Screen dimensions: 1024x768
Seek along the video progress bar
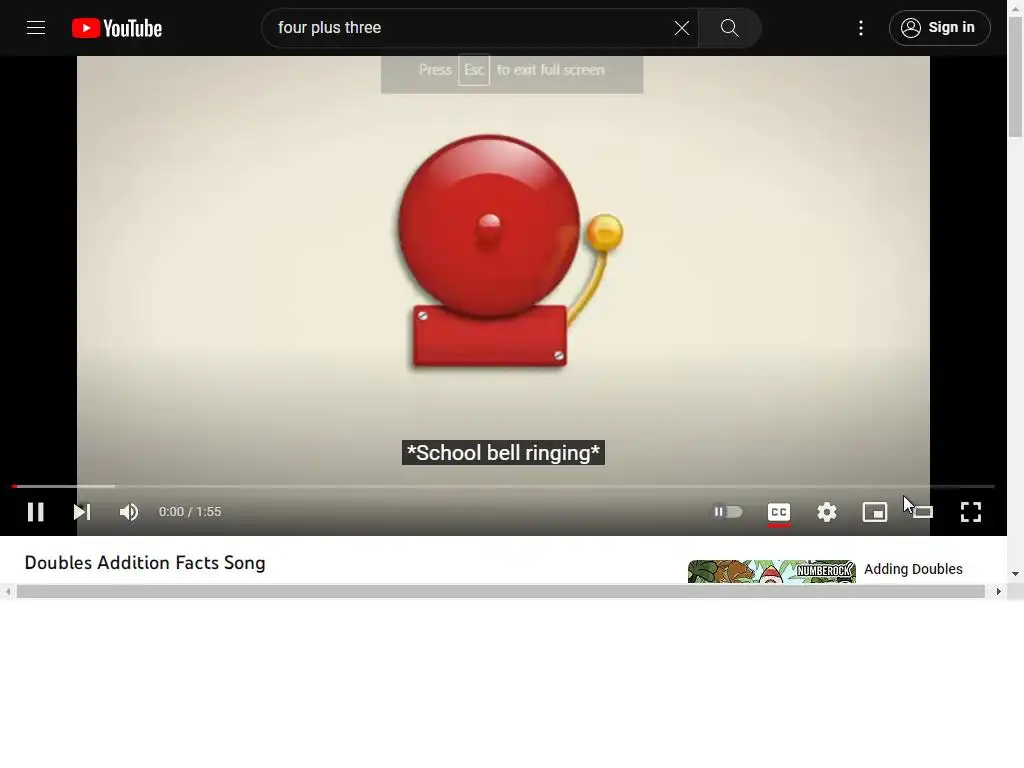pos(503,487)
